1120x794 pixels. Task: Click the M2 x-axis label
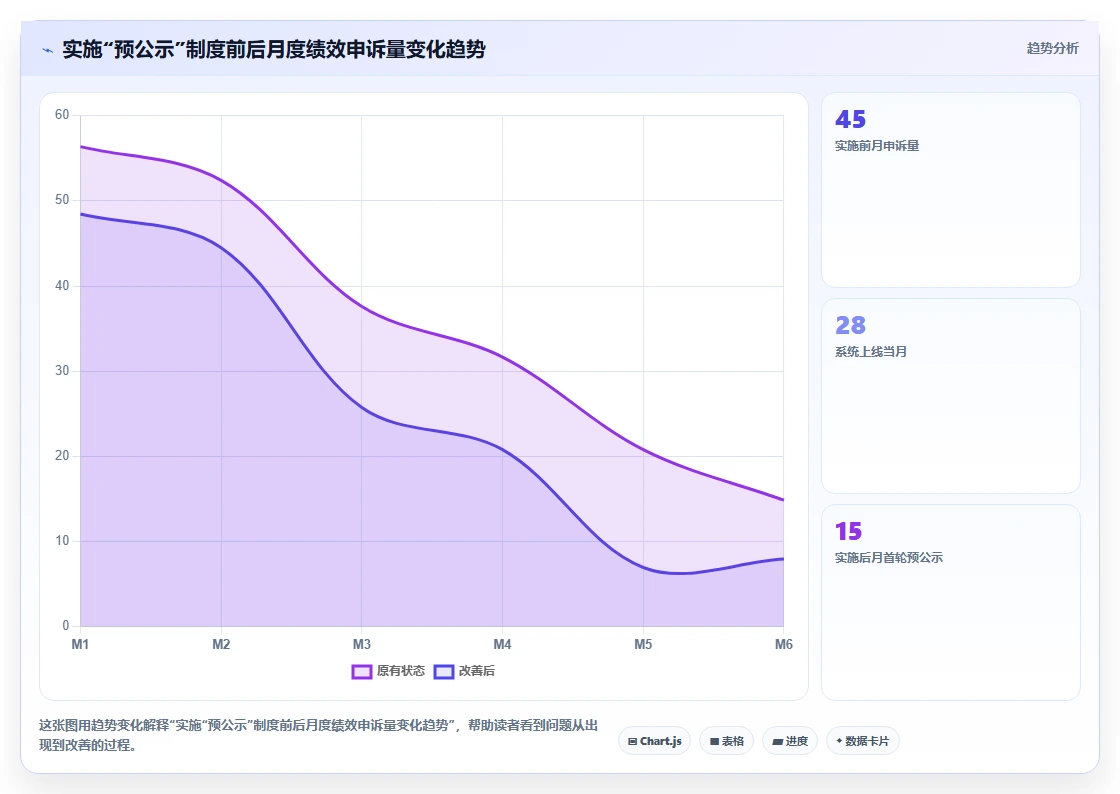(221, 645)
